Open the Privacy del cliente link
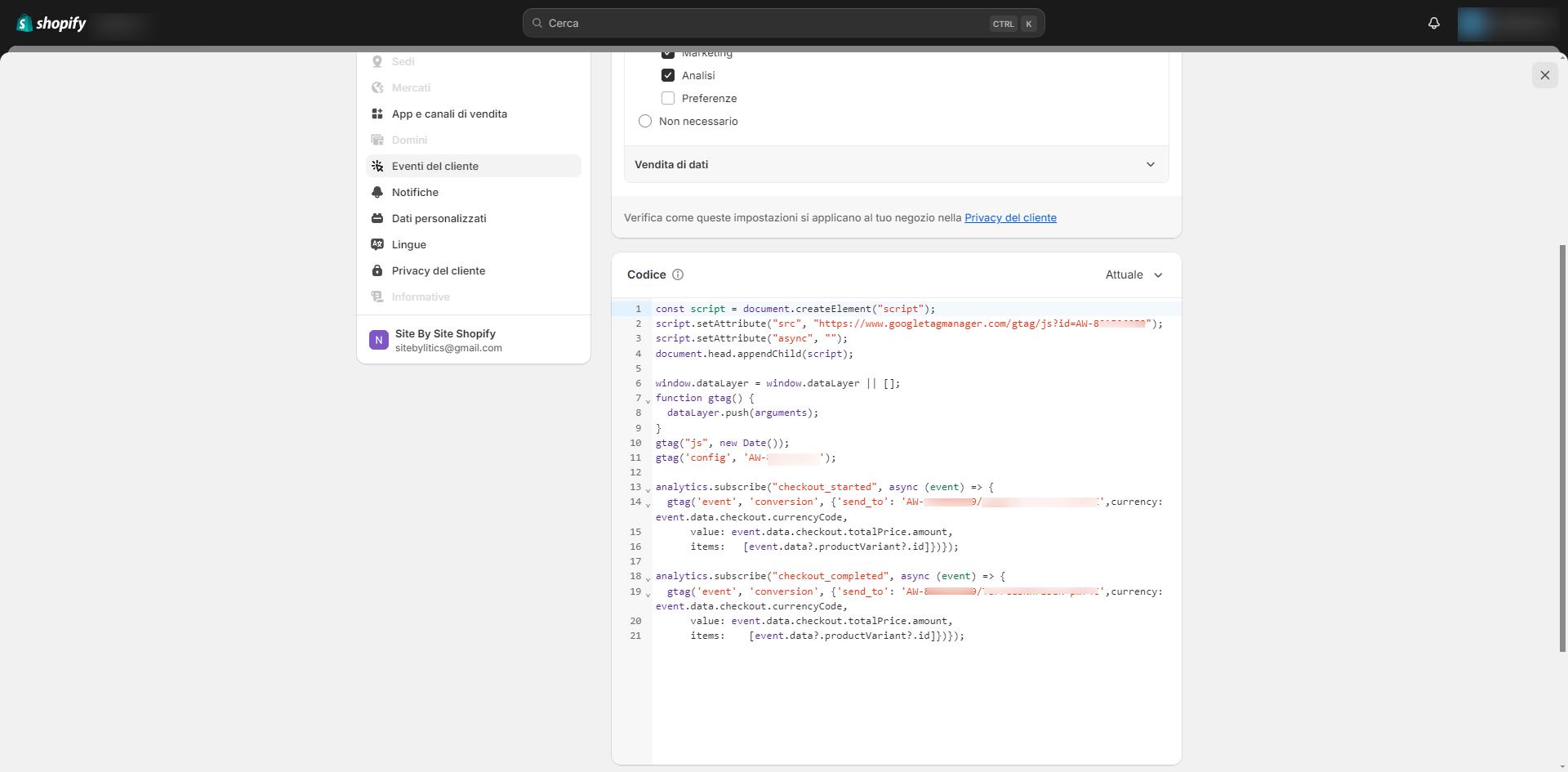The width and height of the screenshot is (1568, 772). coord(1010,217)
